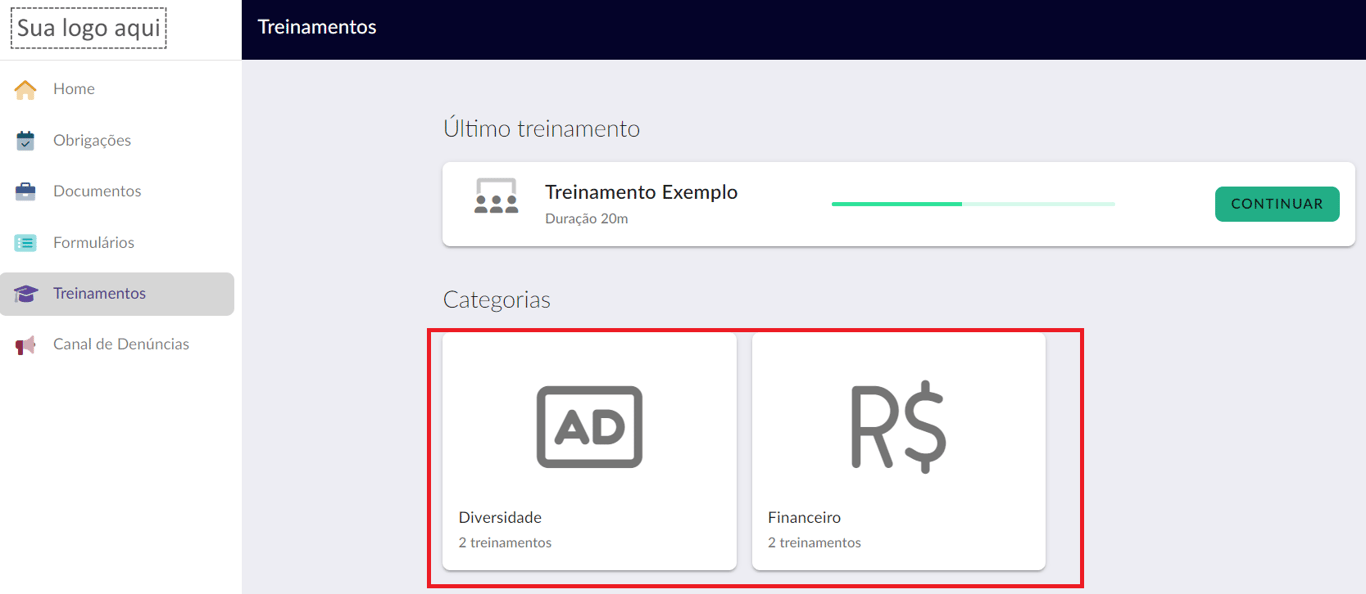Open the Treinamento Exemplo title
The height and width of the screenshot is (594, 1366).
pyautogui.click(x=641, y=192)
